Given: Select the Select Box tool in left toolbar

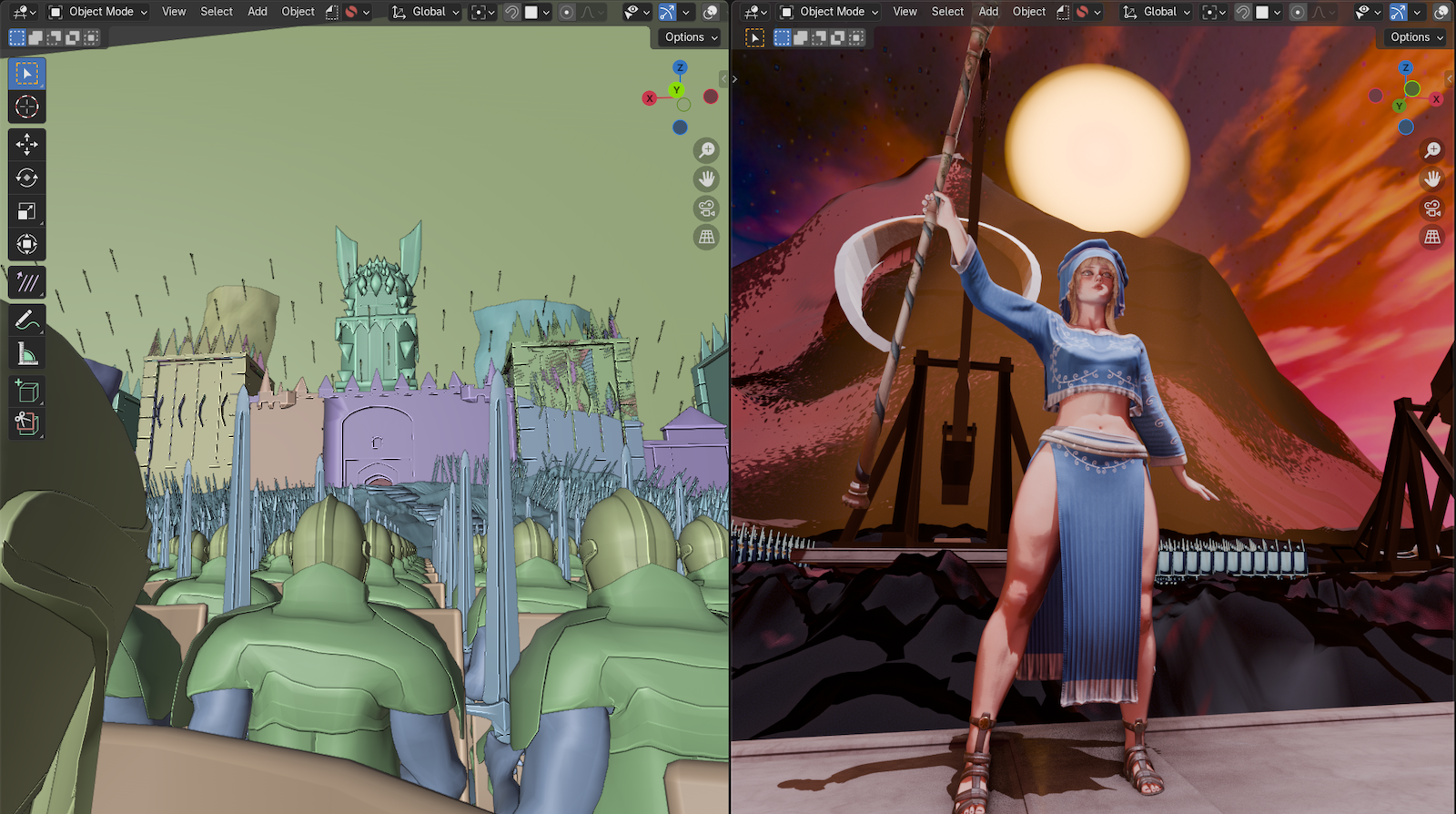Looking at the screenshot, I should [x=26, y=73].
